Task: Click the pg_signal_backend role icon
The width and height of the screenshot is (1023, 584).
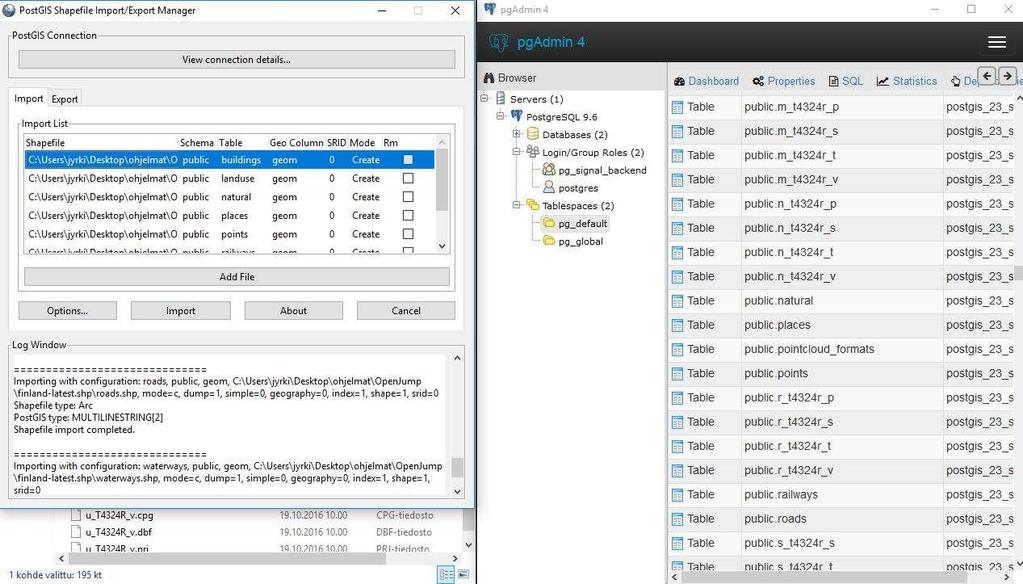Action: click(549, 170)
